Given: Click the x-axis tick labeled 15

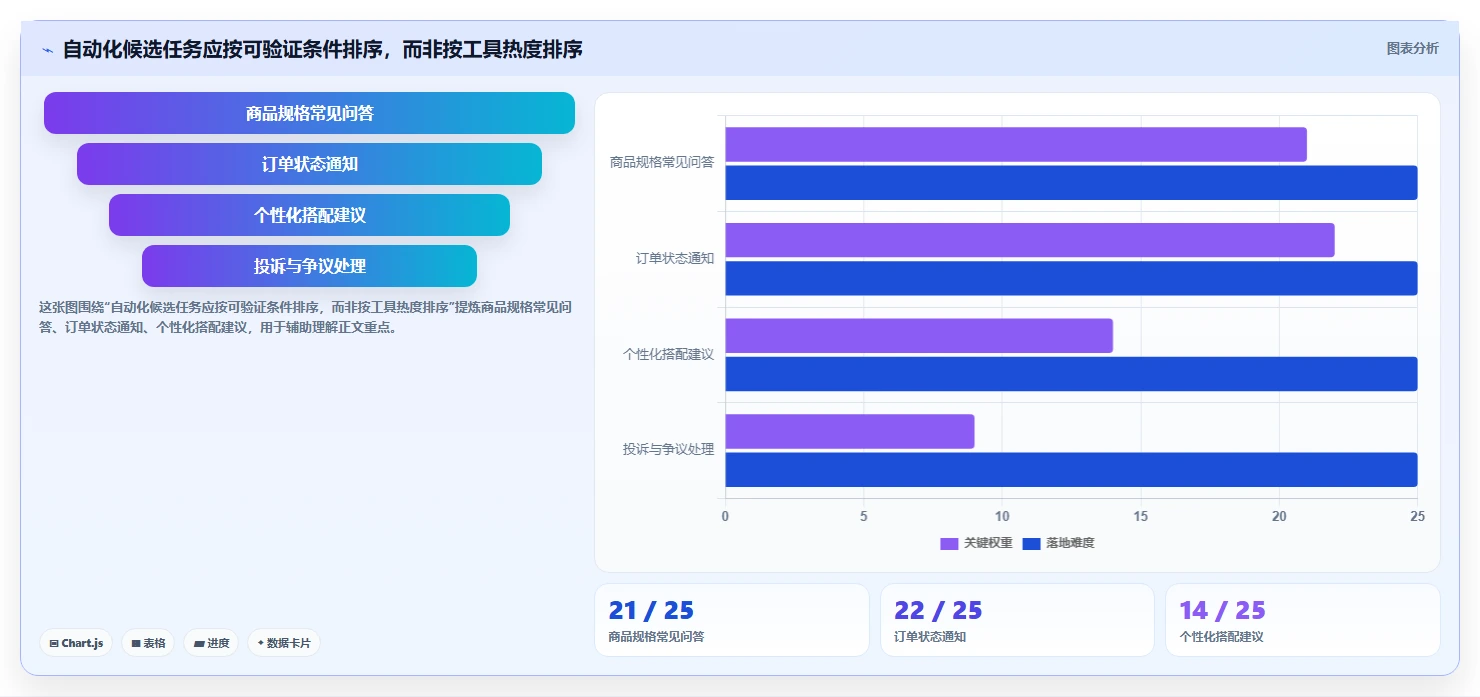Looking at the screenshot, I should click(x=1140, y=516).
